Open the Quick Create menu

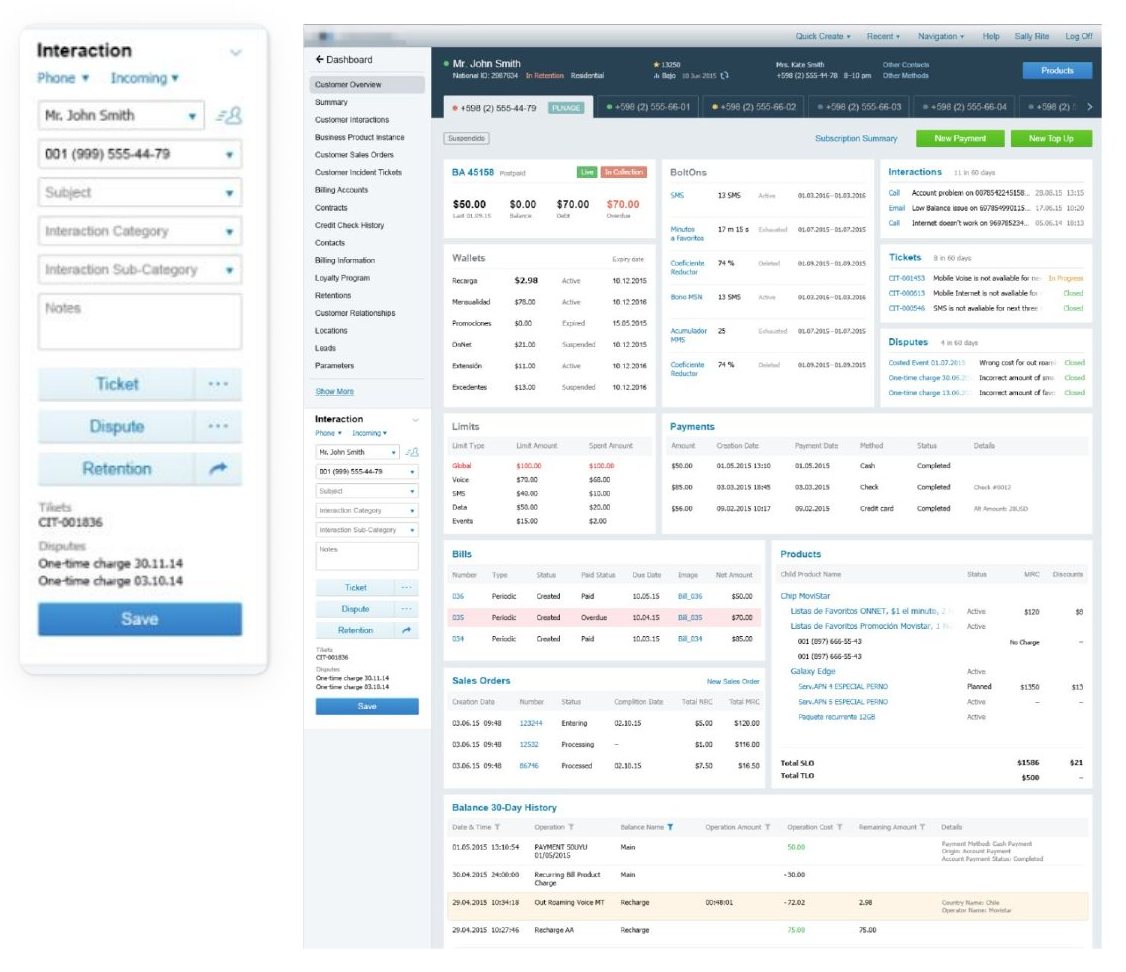click(x=823, y=37)
